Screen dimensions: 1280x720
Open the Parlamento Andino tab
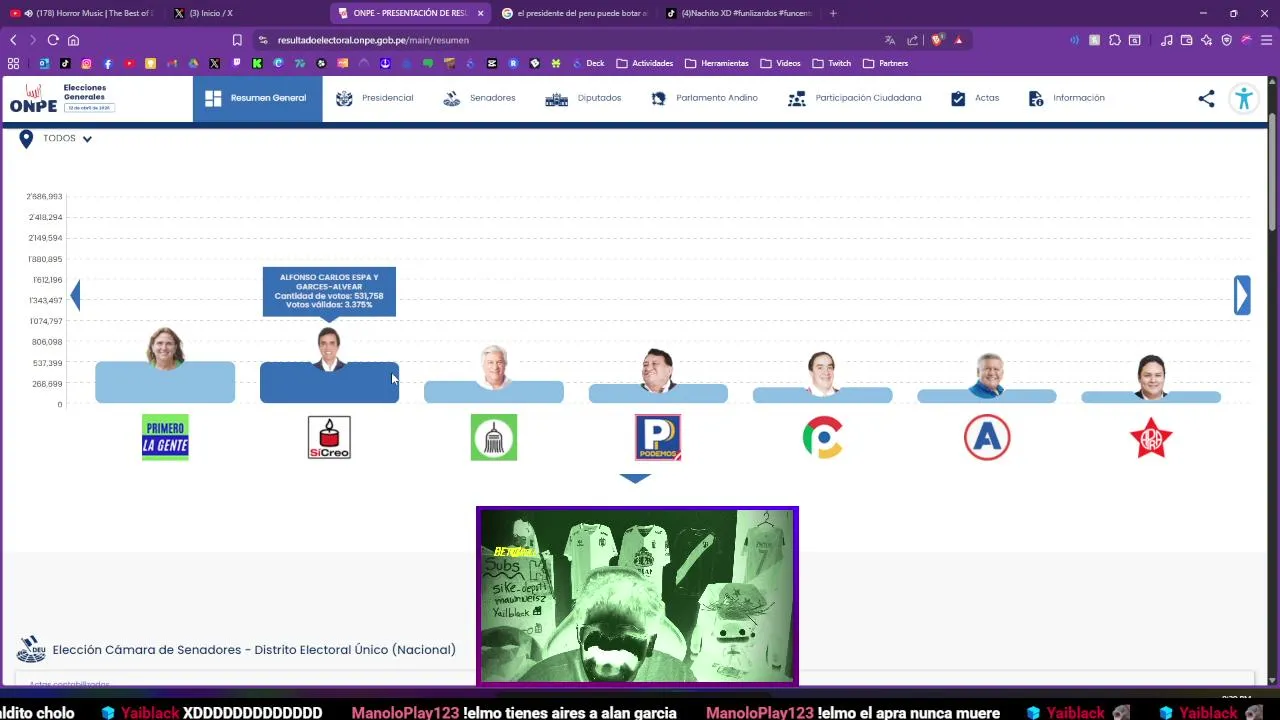(704, 98)
